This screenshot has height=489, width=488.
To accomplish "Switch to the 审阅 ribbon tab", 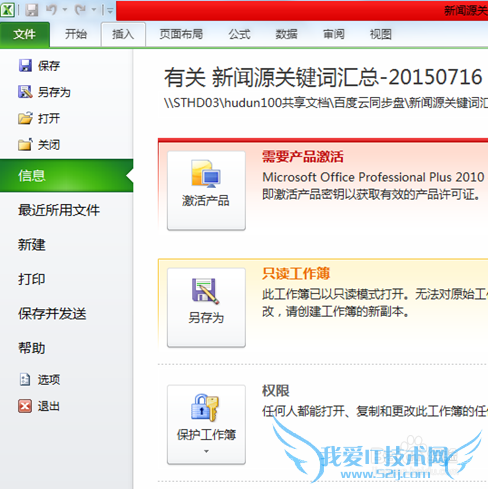I will tap(334, 34).
